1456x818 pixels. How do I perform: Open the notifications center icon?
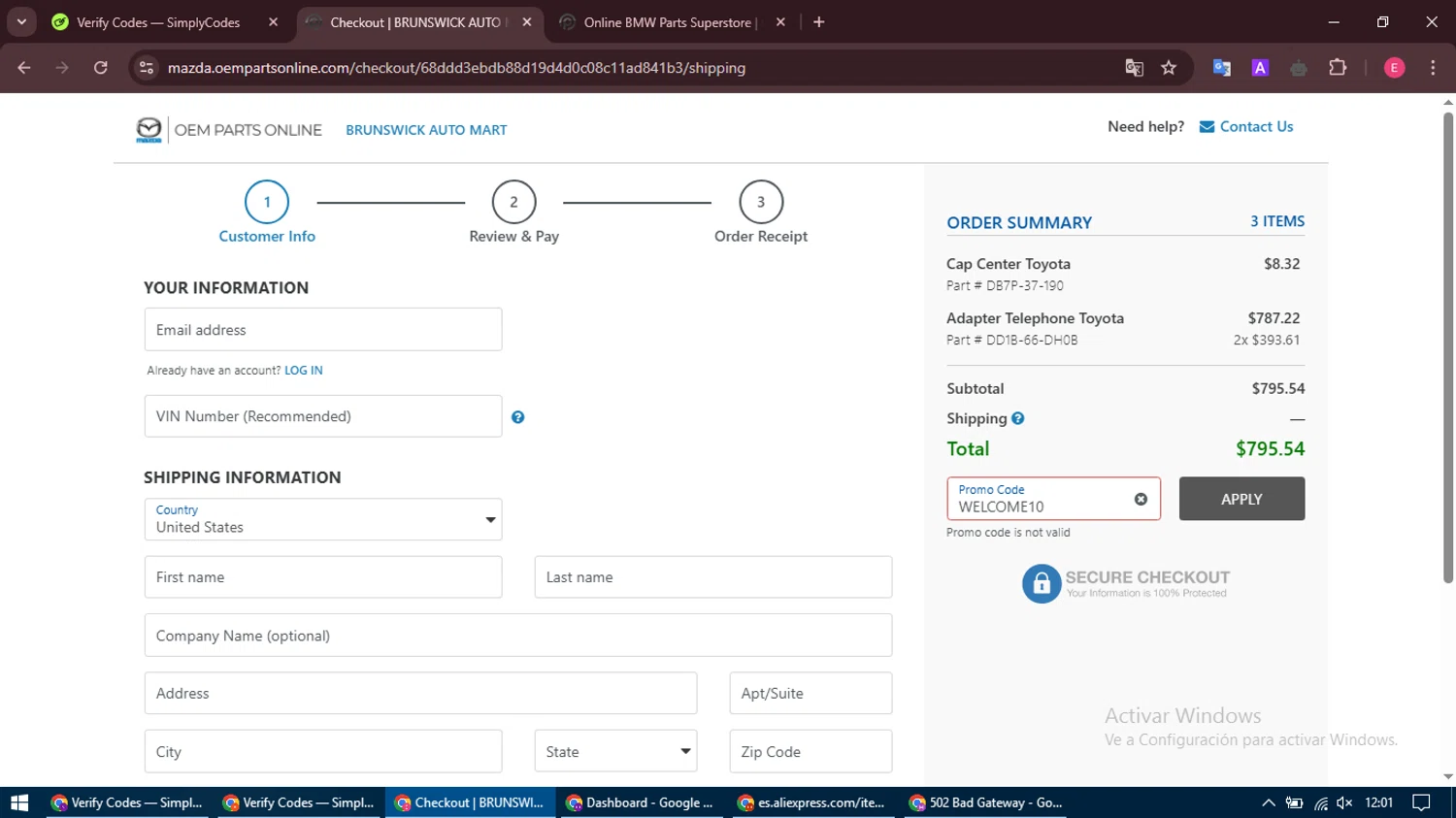click(x=1421, y=802)
